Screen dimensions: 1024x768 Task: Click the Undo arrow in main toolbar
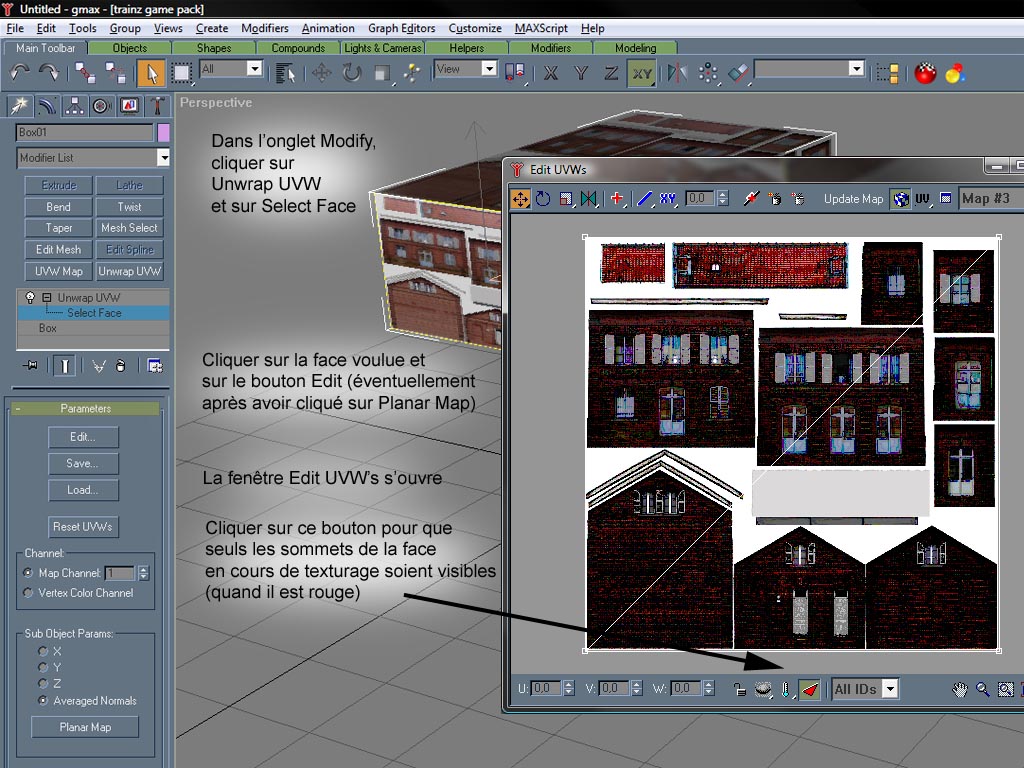tap(19, 72)
